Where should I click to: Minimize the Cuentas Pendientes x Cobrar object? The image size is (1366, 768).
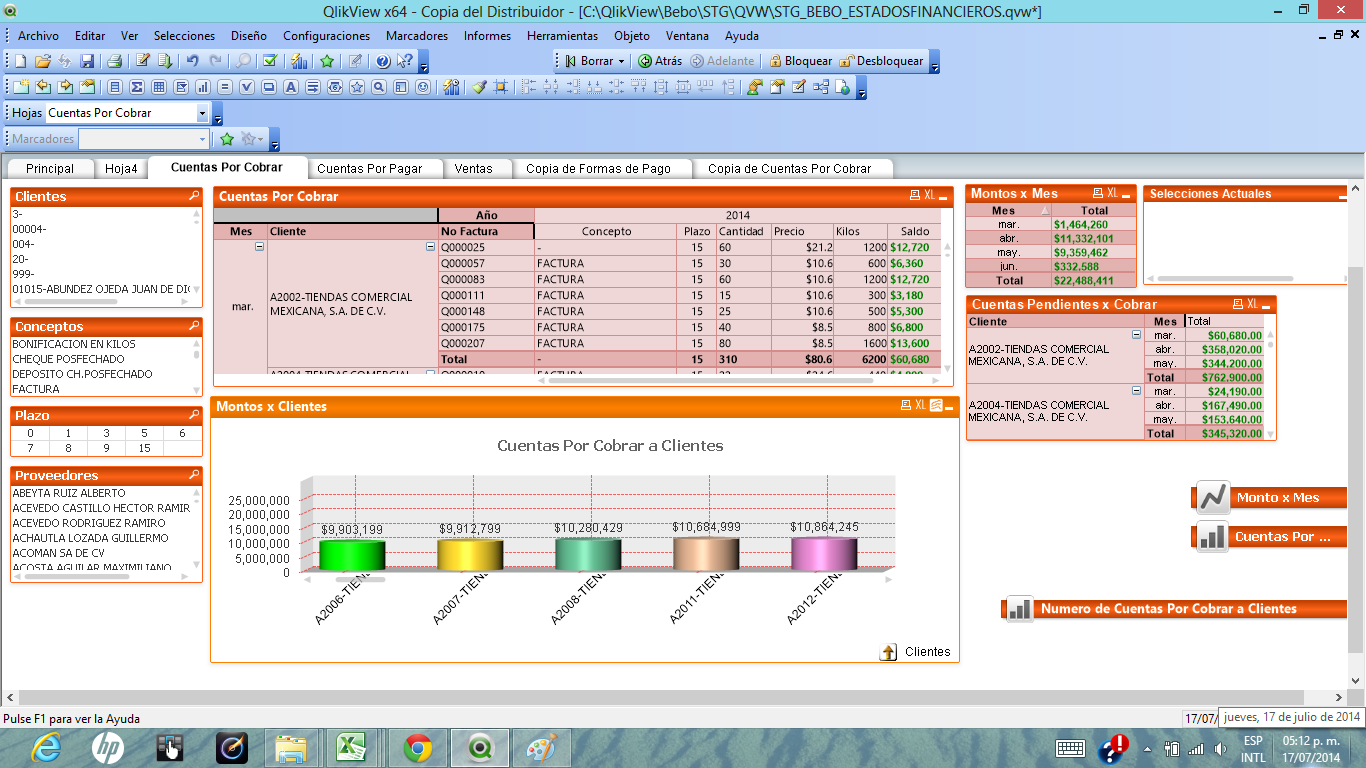1266,305
